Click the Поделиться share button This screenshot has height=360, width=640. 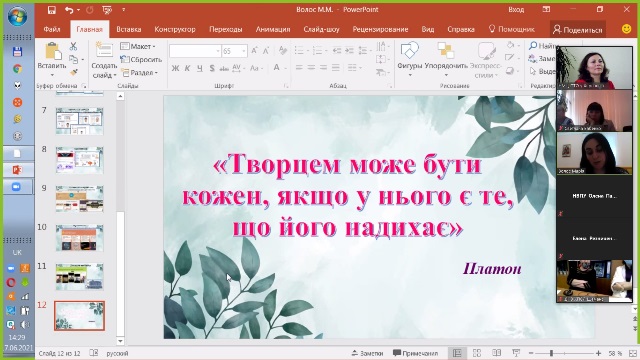pos(578,30)
